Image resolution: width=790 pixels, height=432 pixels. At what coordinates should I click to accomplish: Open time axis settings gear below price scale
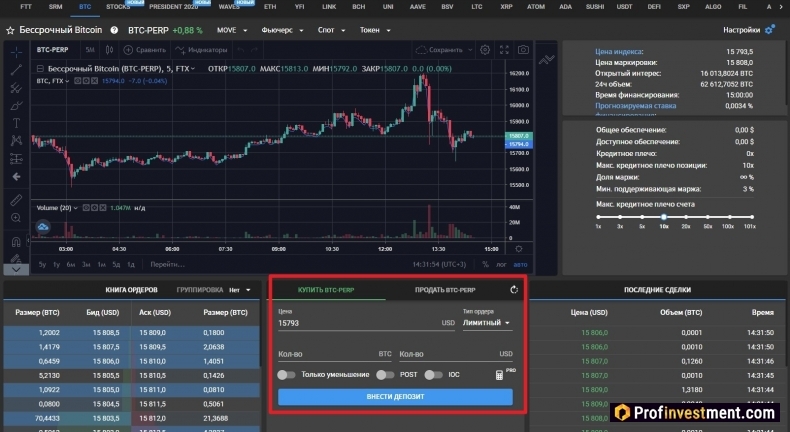pos(518,249)
